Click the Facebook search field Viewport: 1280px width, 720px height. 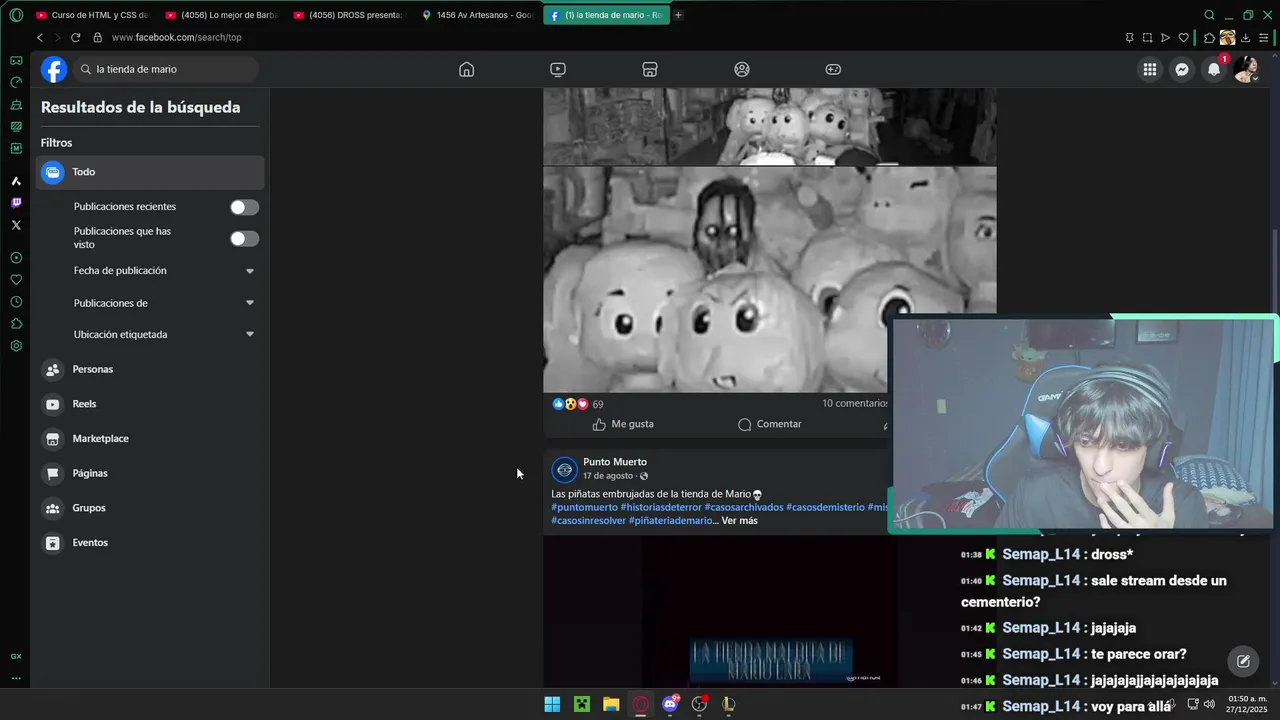tap(166, 69)
